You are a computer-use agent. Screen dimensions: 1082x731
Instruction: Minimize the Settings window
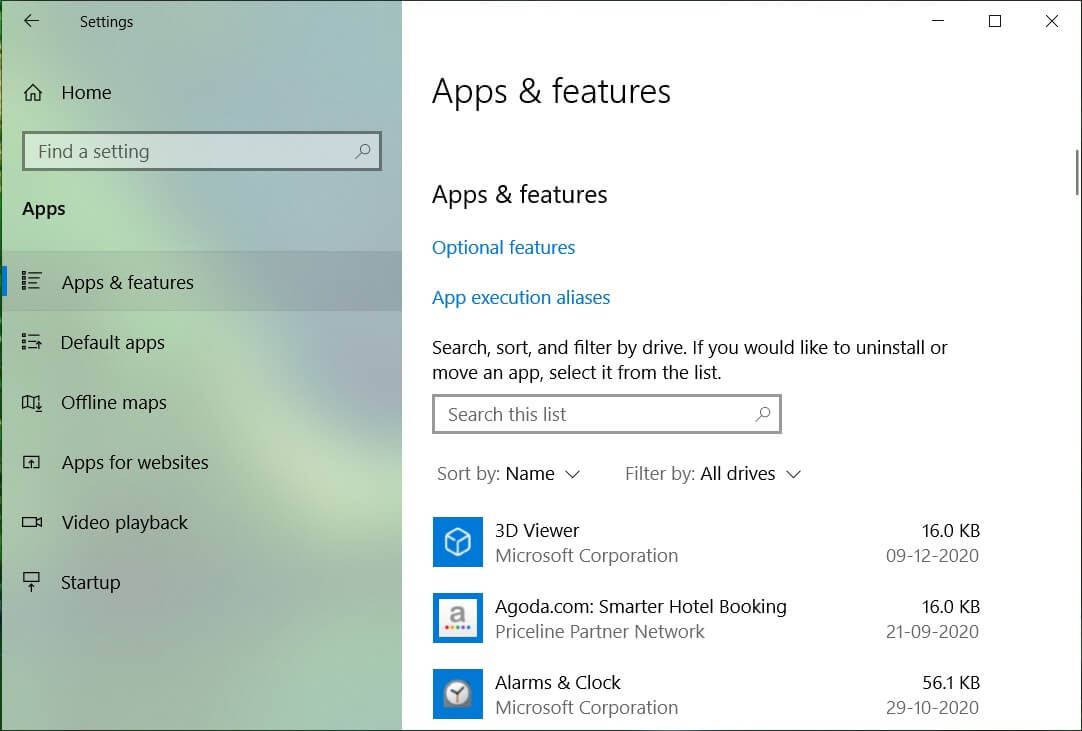click(938, 21)
